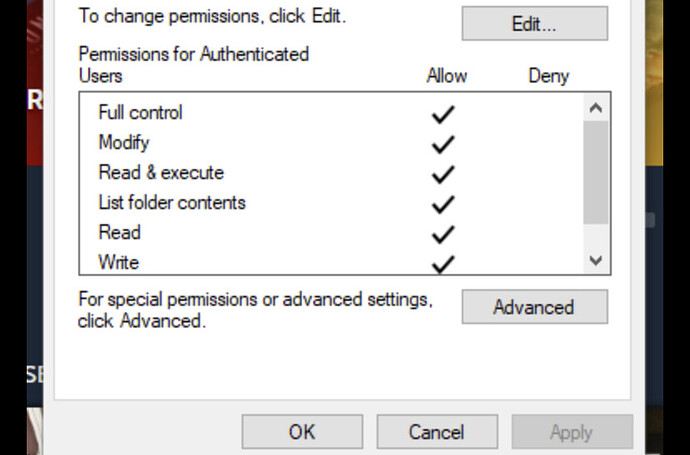
Task: Confirm the dialog with OK
Action: [302, 432]
